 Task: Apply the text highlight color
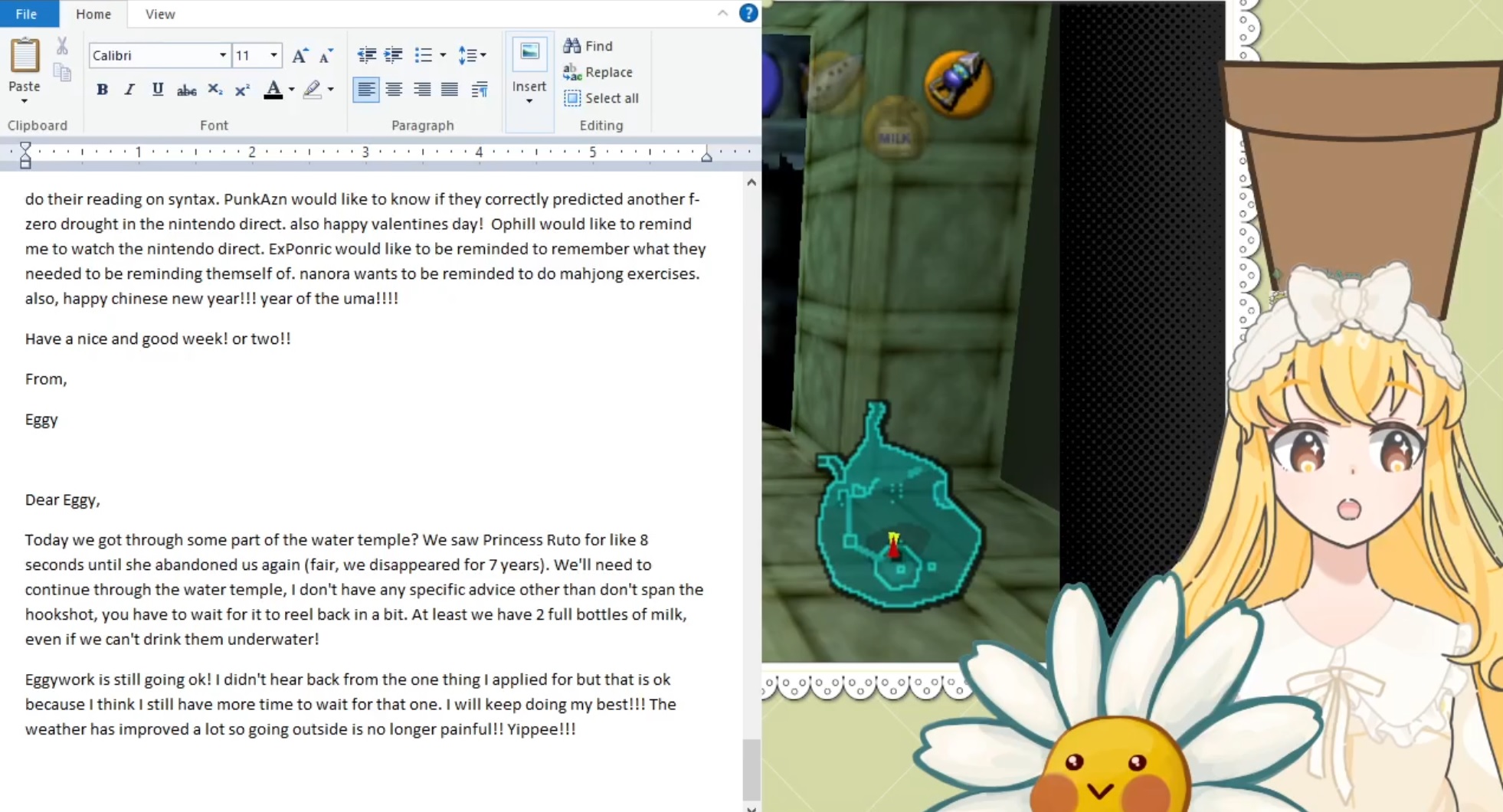(312, 90)
